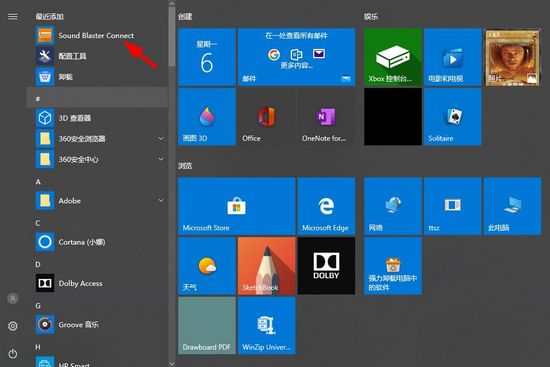The width and height of the screenshot is (550, 367).
Task: Click the scrollbar up arrow
Action: (172, 4)
